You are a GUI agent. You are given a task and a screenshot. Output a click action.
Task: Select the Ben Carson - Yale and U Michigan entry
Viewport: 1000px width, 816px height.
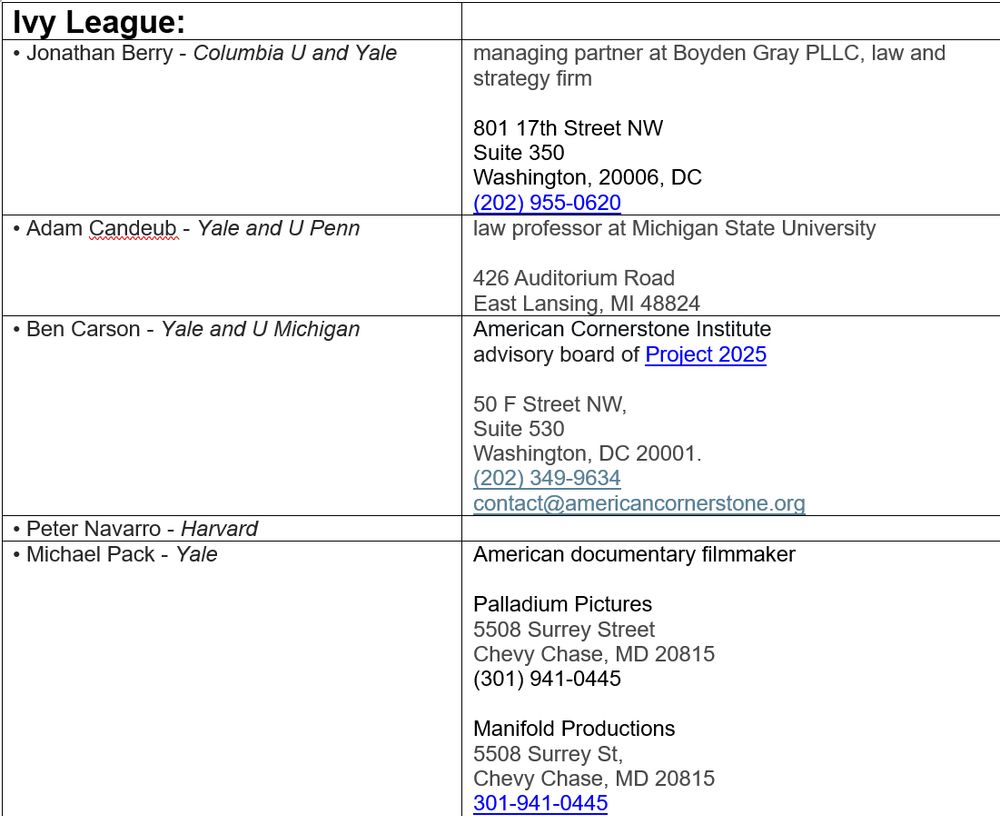pos(186,329)
